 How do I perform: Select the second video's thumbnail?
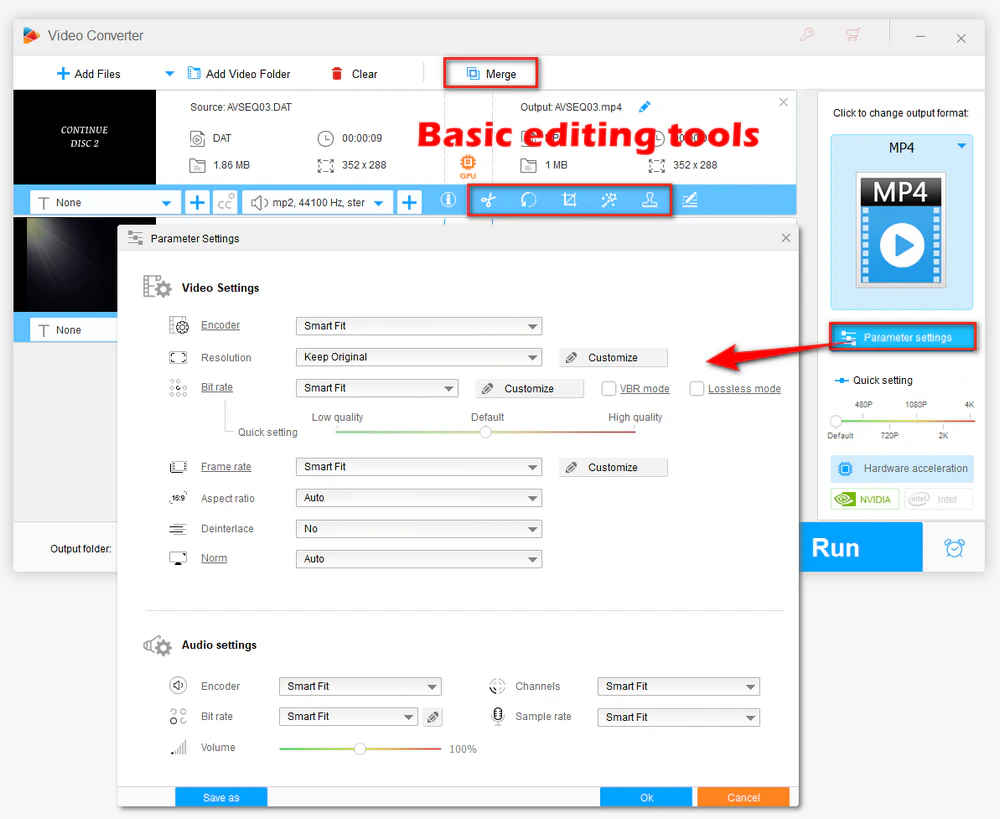click(x=66, y=265)
